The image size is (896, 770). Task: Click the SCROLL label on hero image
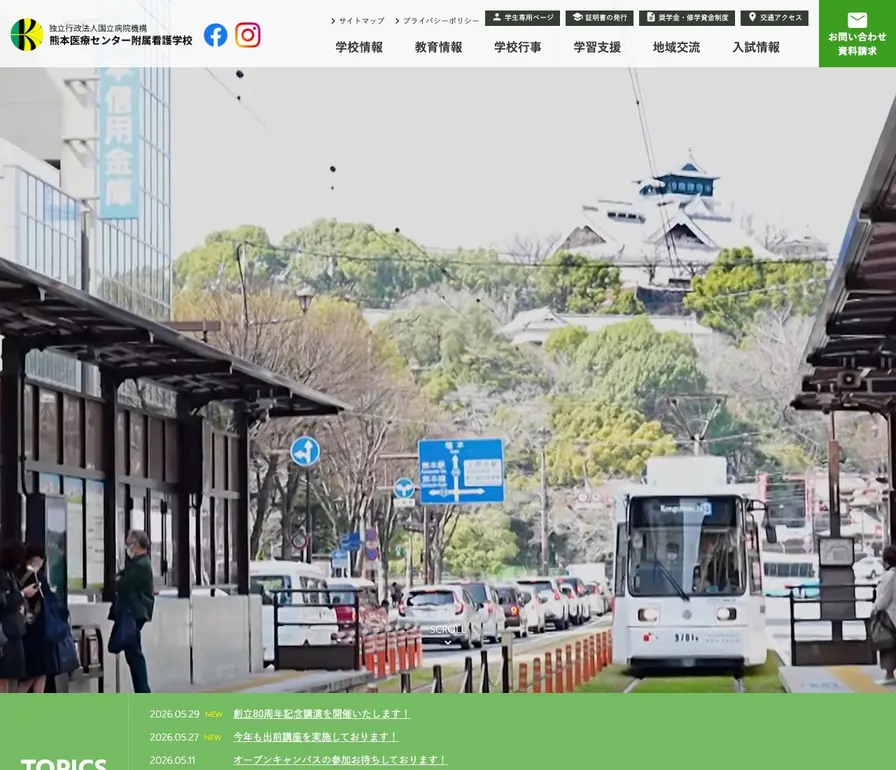[448, 629]
